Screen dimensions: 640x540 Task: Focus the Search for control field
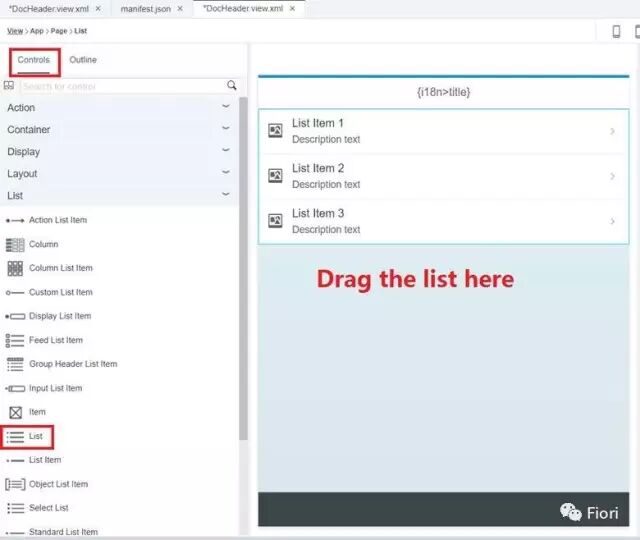coord(122,86)
